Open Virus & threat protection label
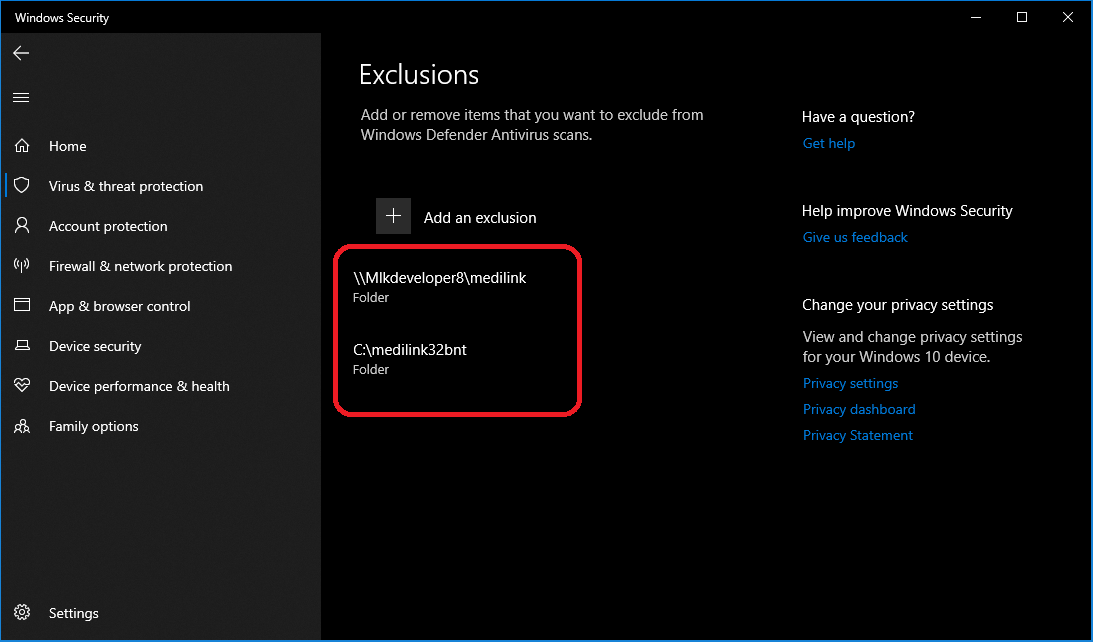Viewport: 1093px width, 642px height. tap(126, 186)
